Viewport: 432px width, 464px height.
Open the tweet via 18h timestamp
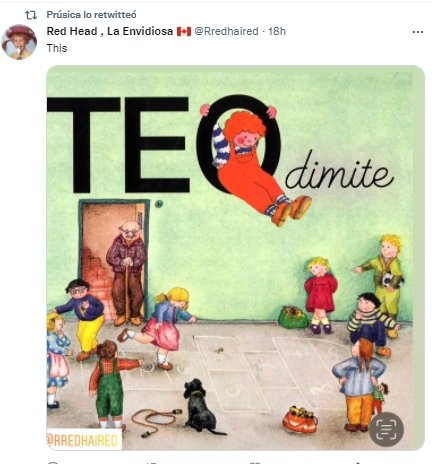click(277, 31)
